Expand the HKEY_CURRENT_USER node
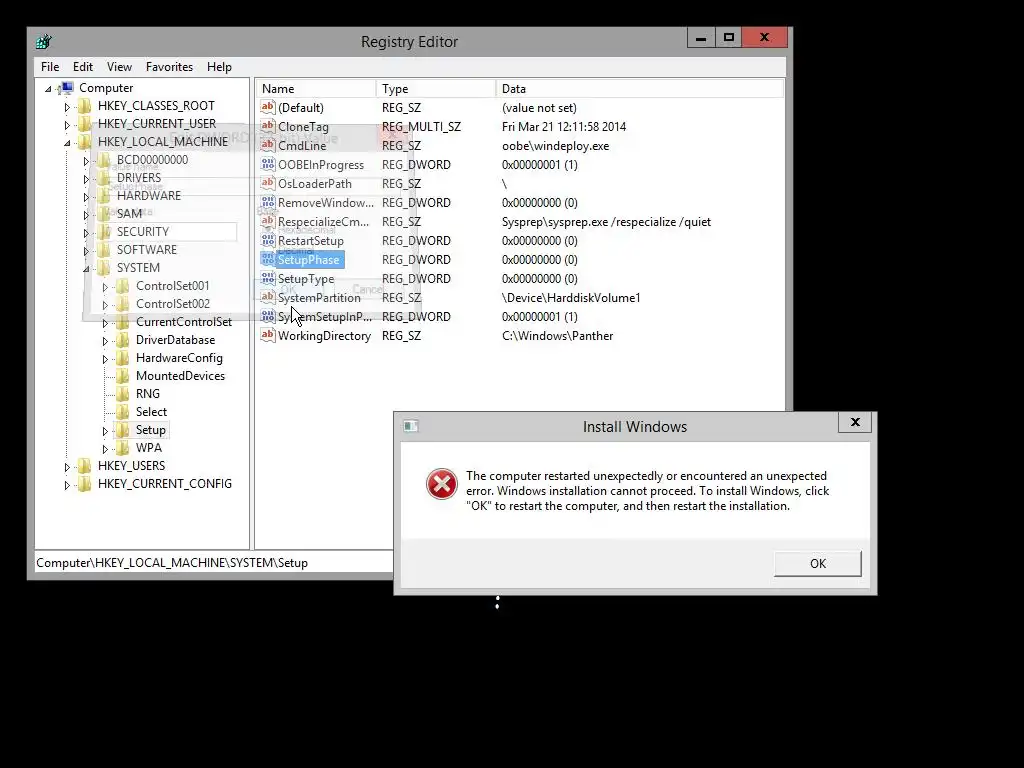Viewport: 1024px width, 768px height. click(x=67, y=124)
